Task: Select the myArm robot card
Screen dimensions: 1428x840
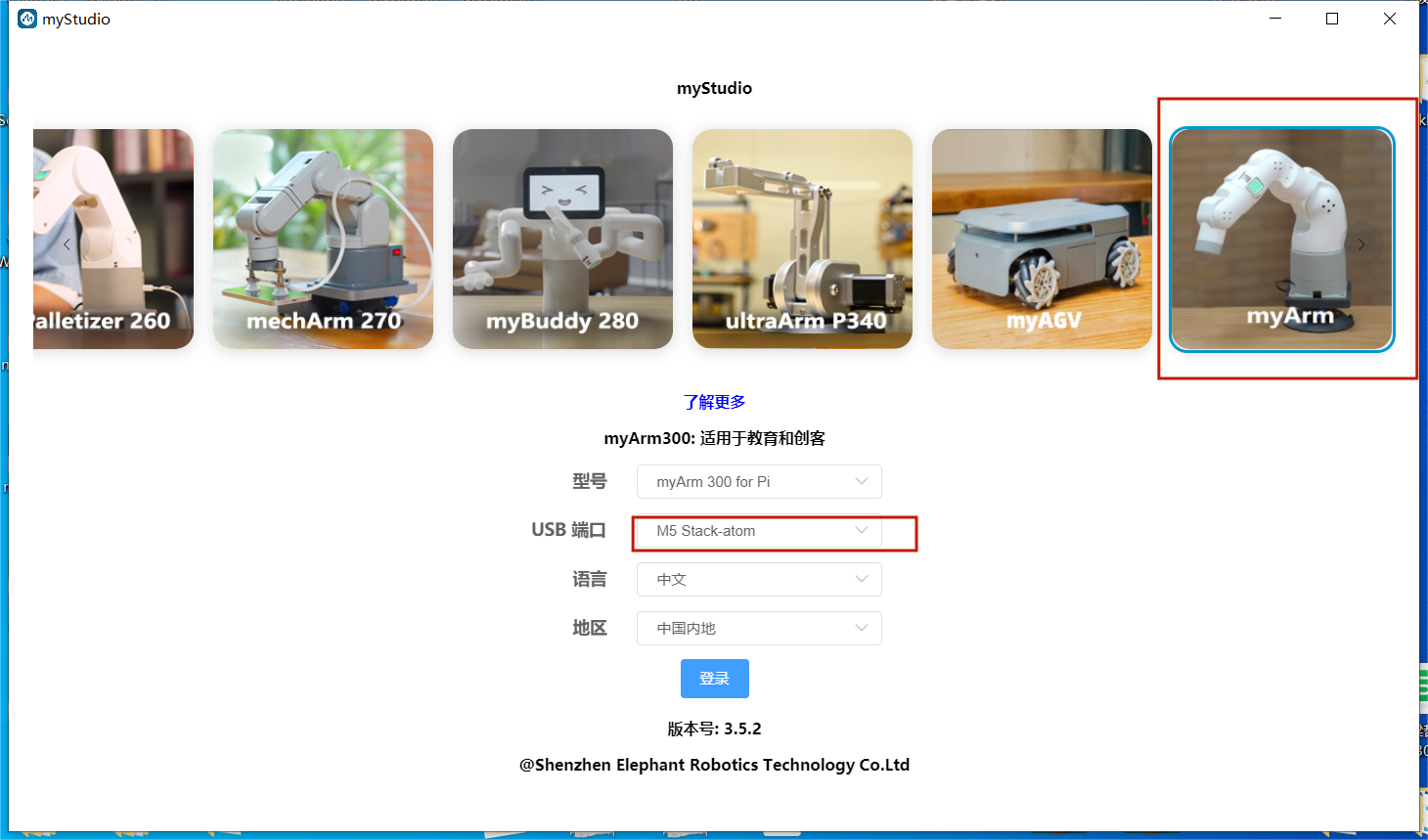Action: point(1281,239)
